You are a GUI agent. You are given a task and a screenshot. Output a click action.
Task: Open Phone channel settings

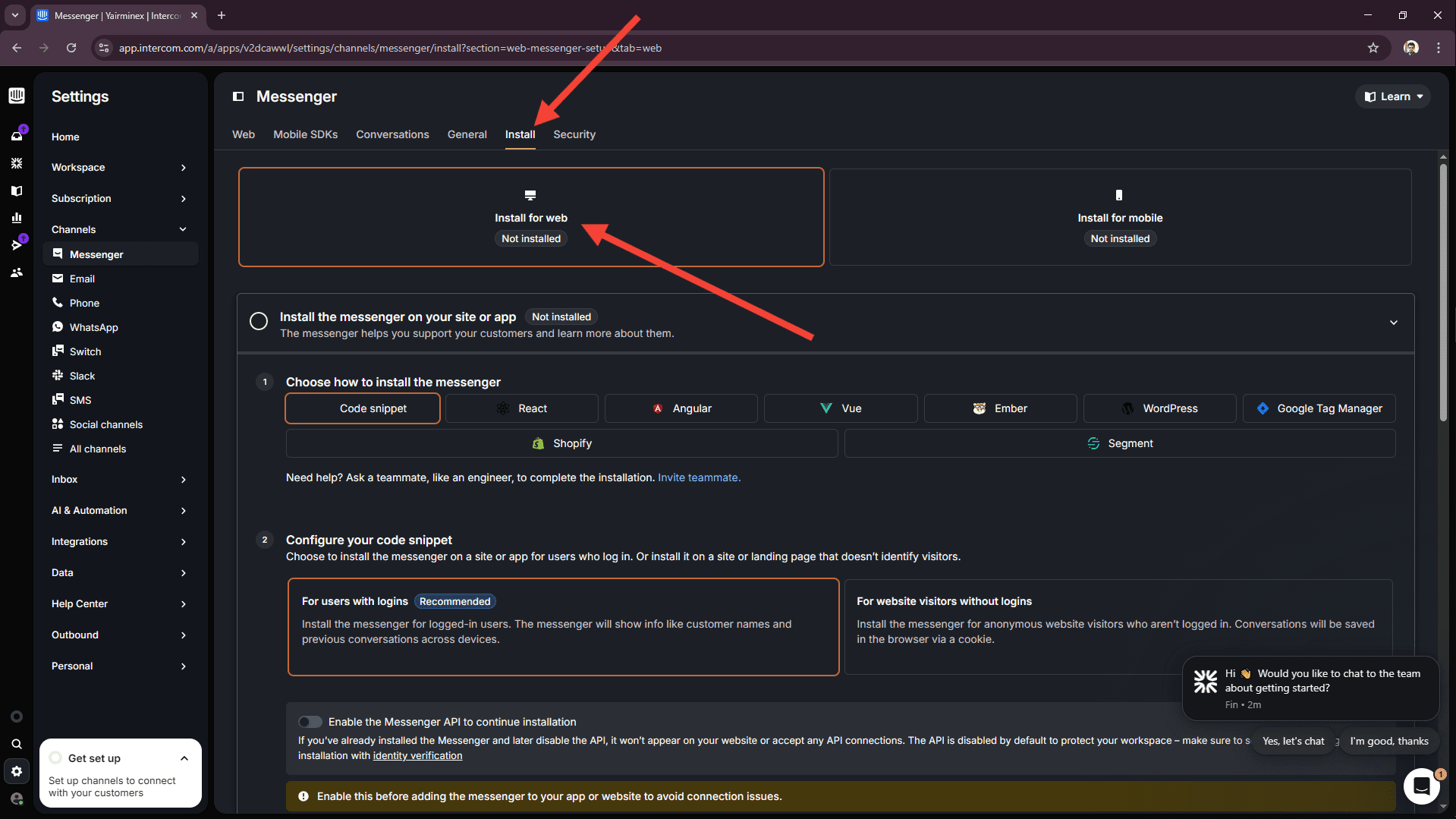(121, 303)
